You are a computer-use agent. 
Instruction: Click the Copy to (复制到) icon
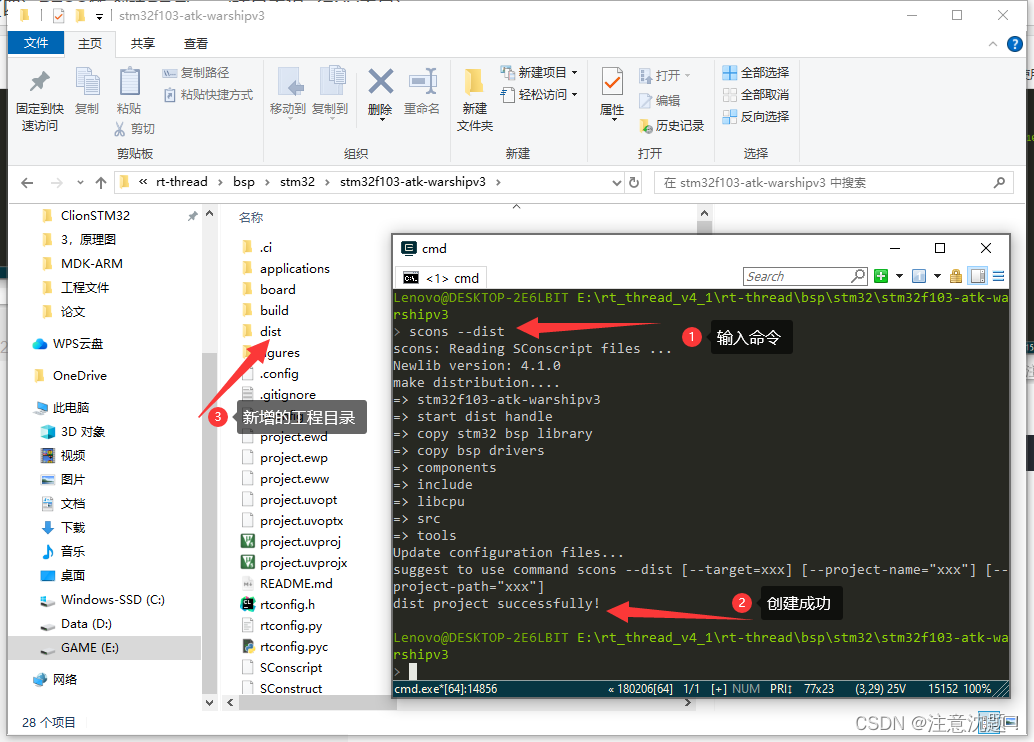(331, 82)
